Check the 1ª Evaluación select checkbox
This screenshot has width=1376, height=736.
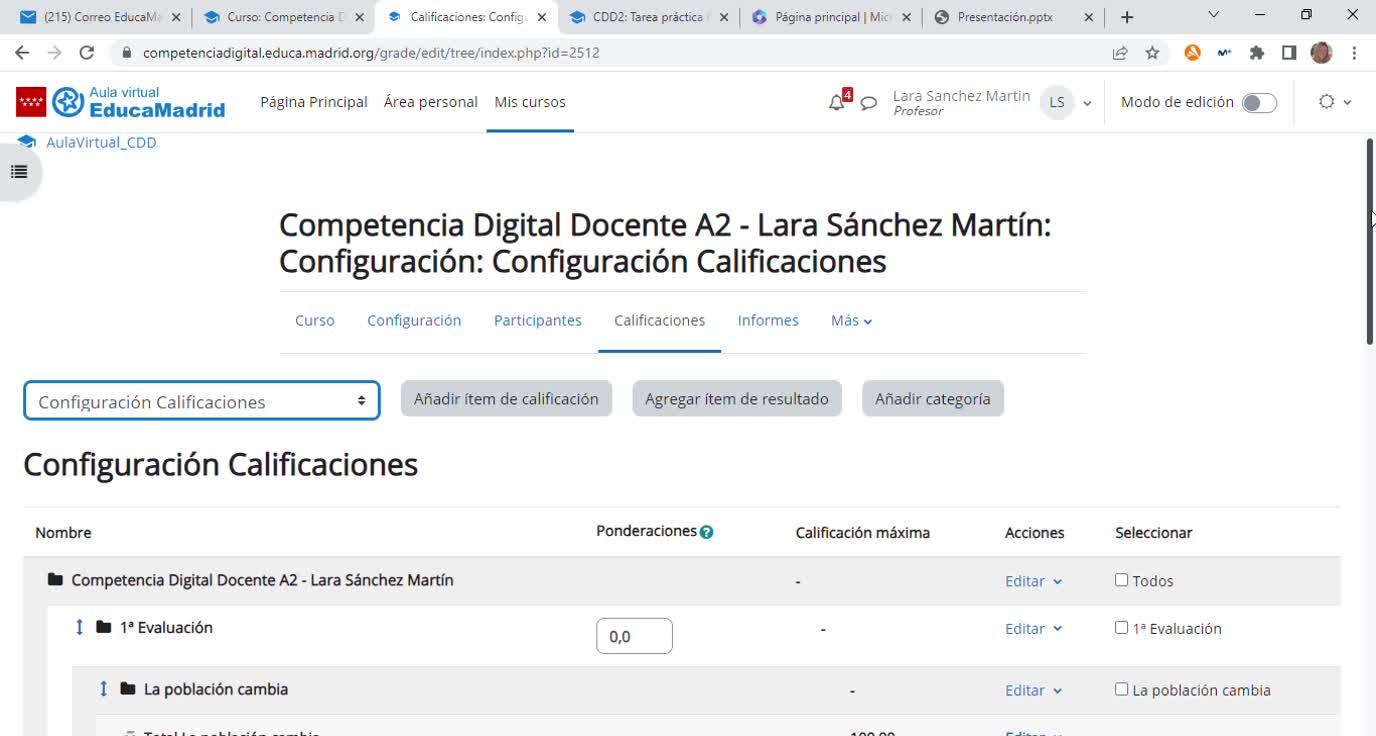[x=1121, y=628]
